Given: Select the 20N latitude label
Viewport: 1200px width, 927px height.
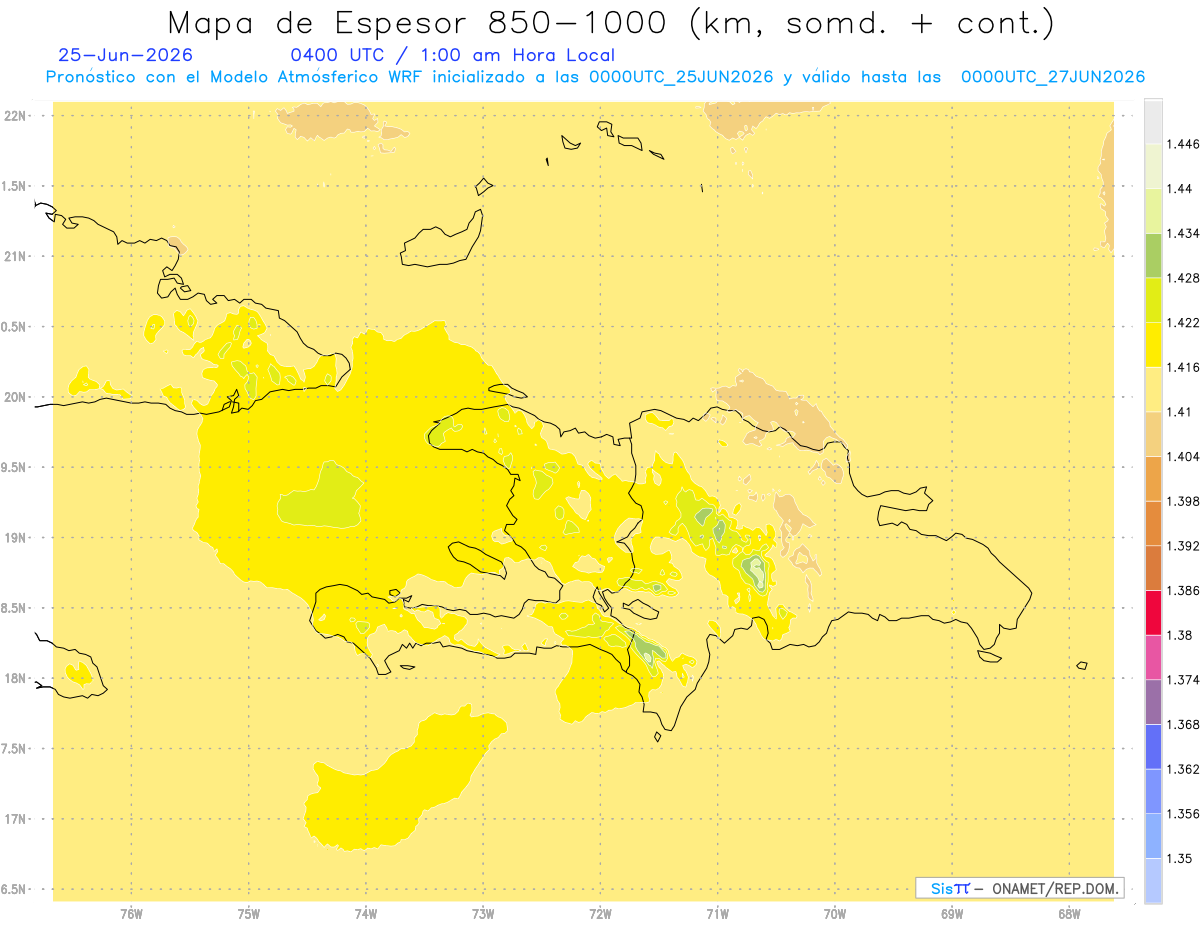Looking at the screenshot, I should coord(15,397).
